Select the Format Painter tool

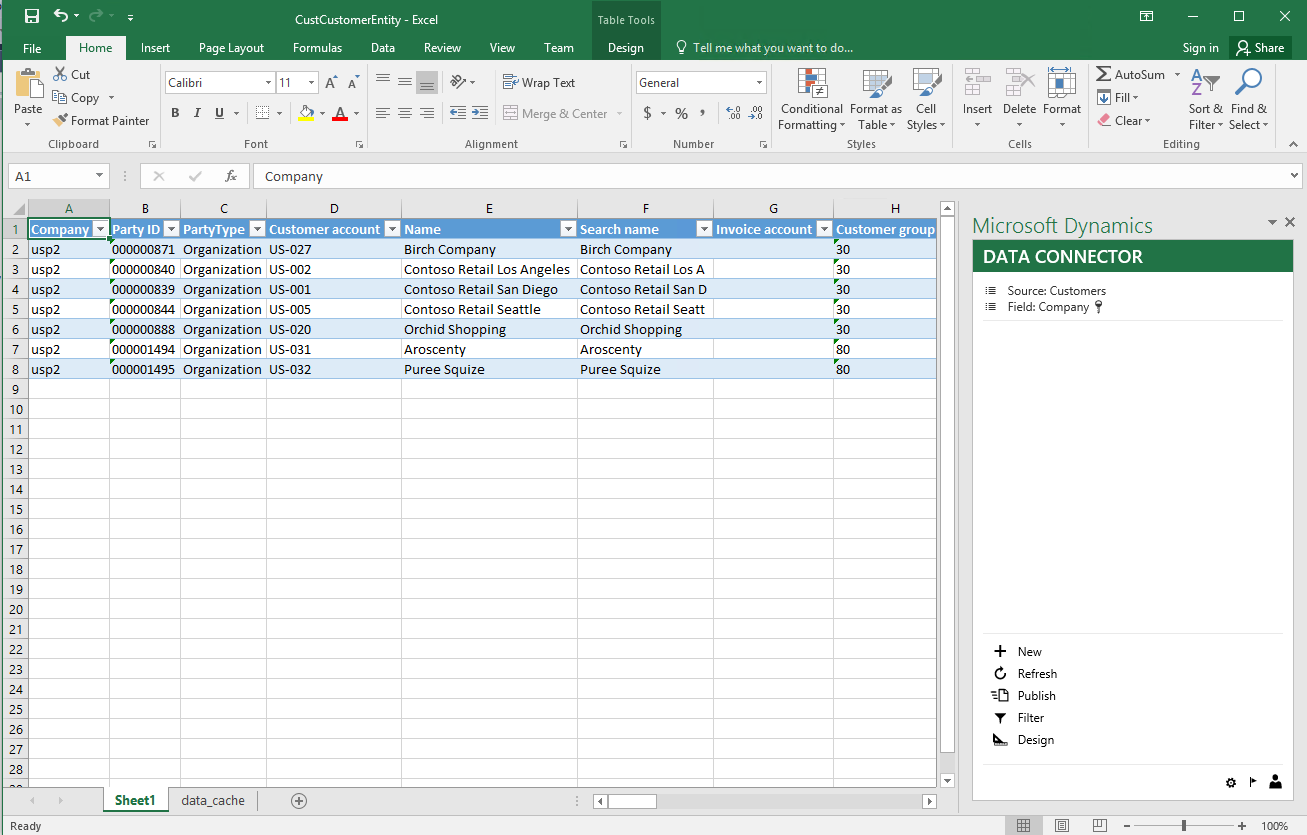click(101, 120)
